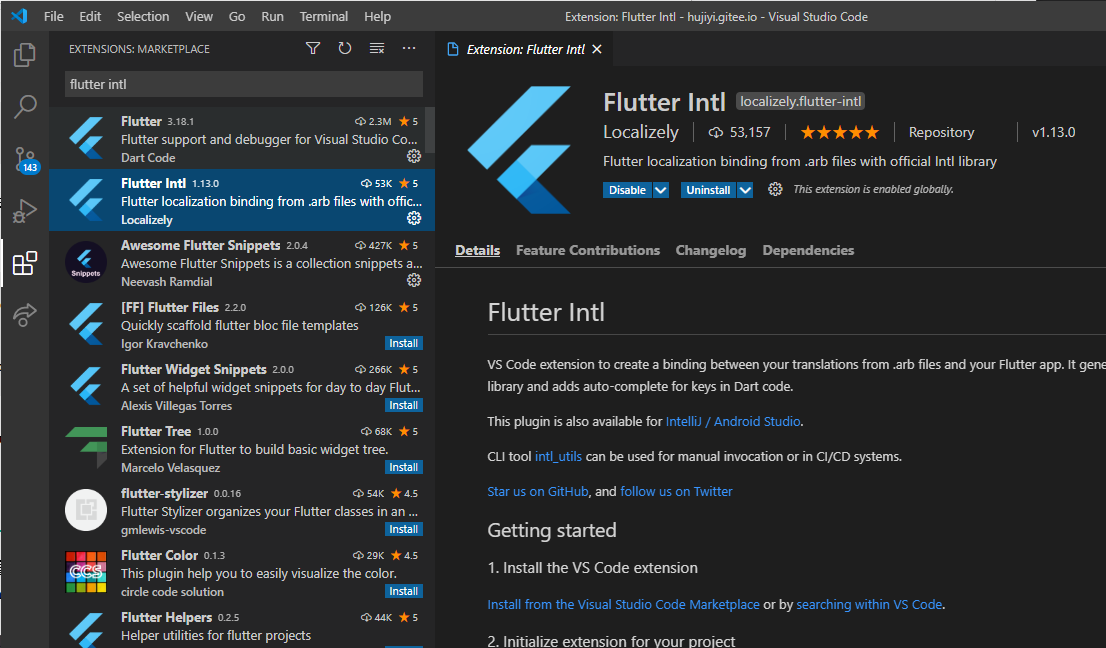Select Awesome Flutter Snippets extension icon

(x=86, y=262)
